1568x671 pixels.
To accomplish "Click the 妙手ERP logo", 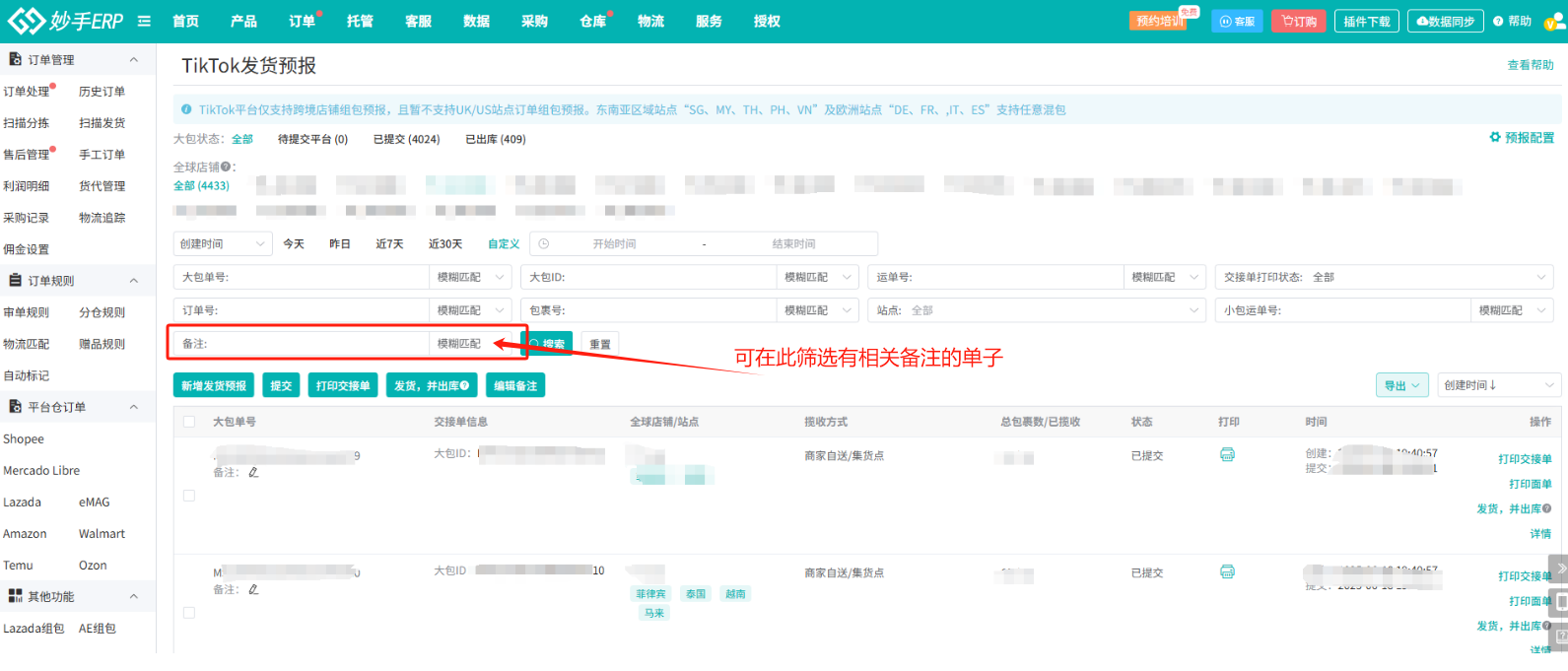I will [65, 21].
